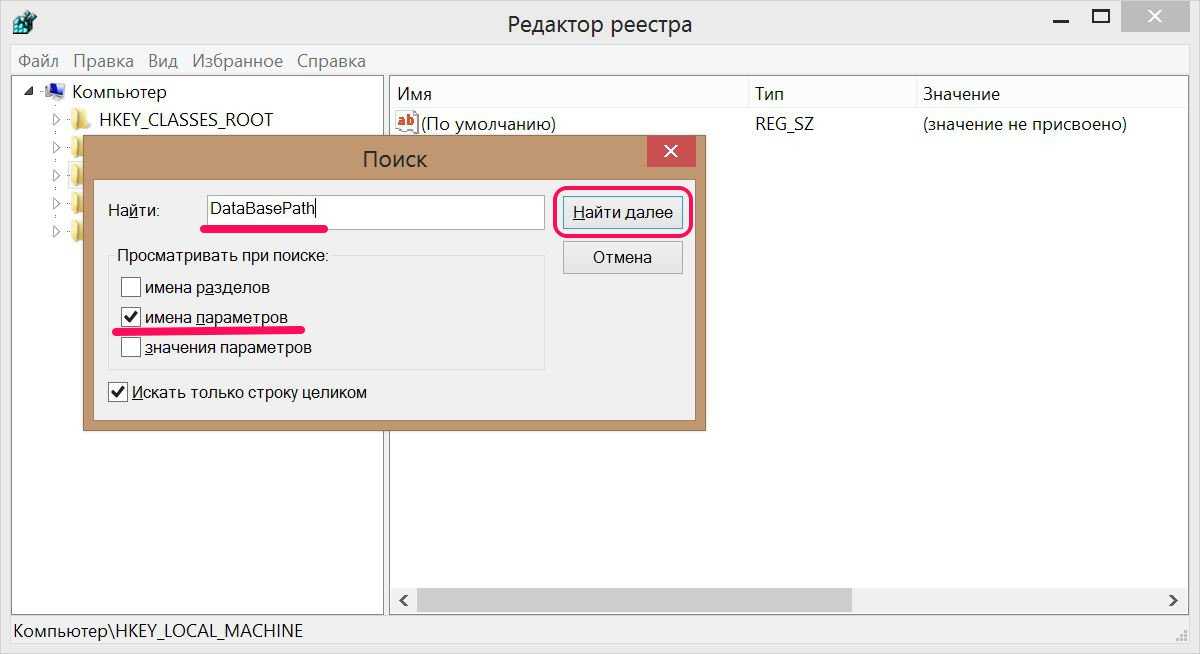Toggle Искать только строку целиком checkbox
Viewport: 1200px width, 654px height.
pos(118,392)
